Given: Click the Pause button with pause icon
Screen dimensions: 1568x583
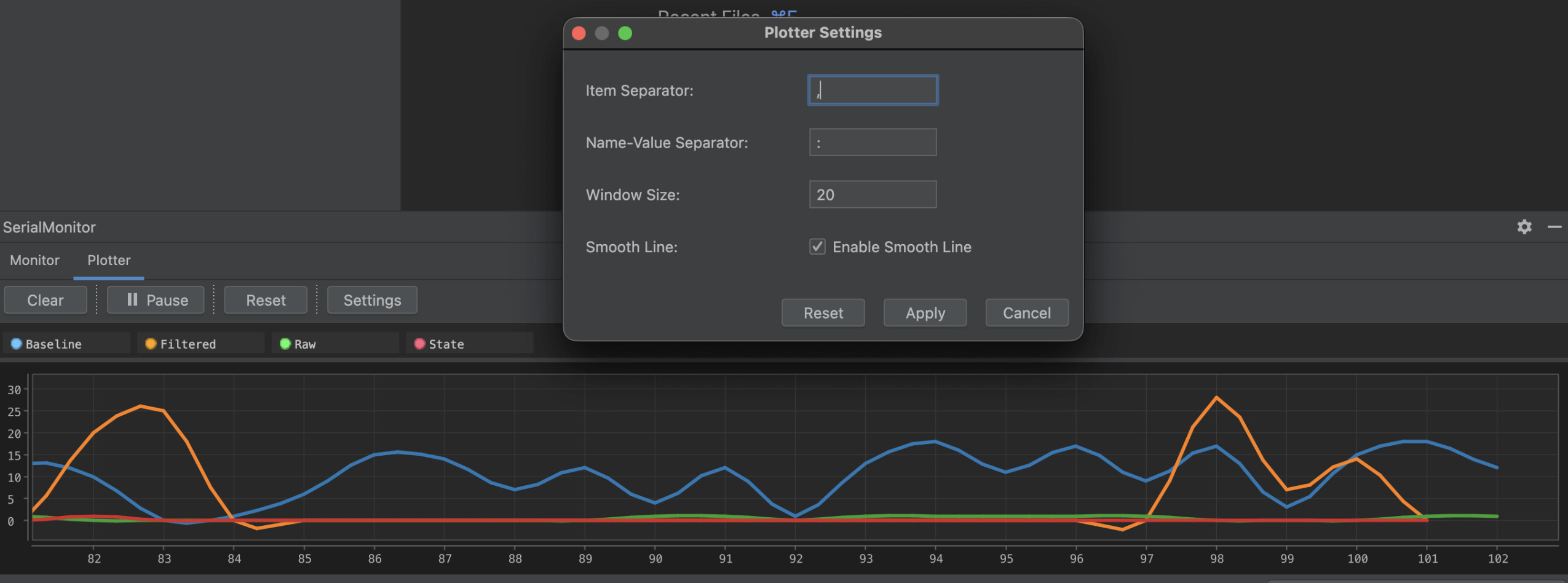Looking at the screenshot, I should tap(156, 300).
